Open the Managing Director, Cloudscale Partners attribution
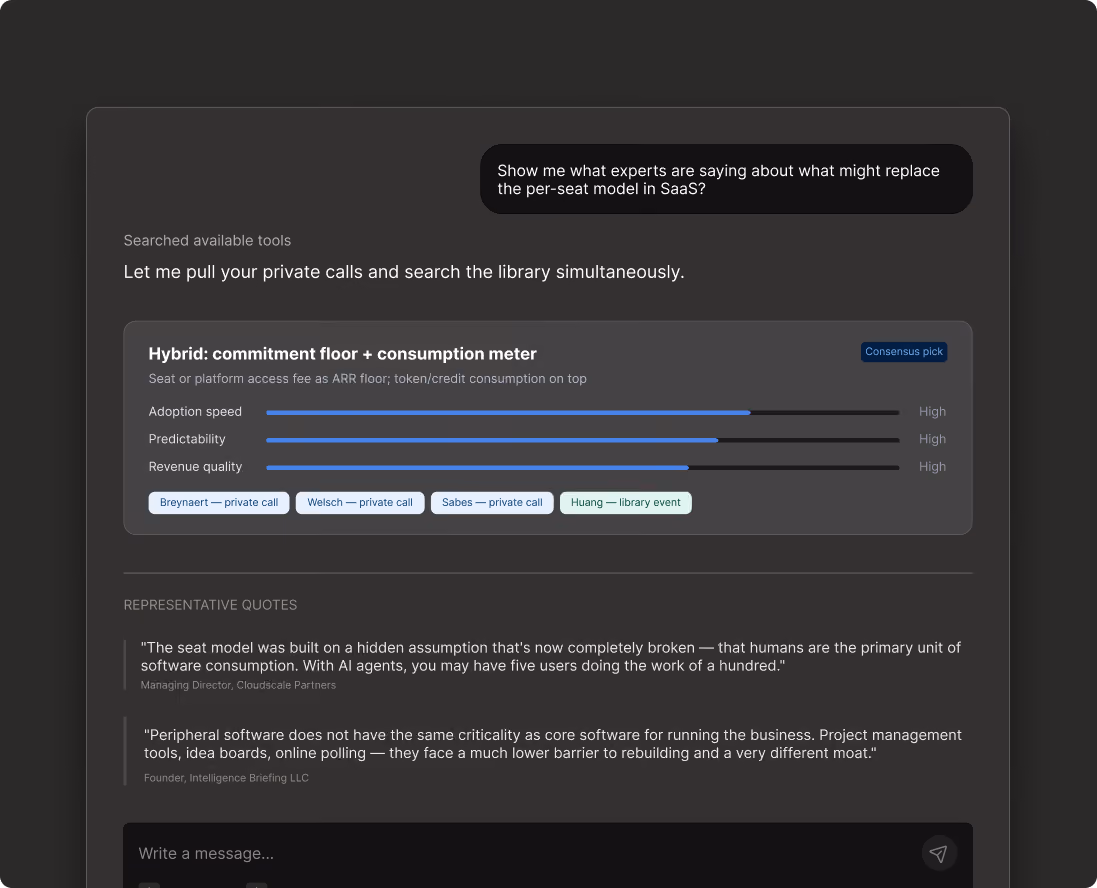This screenshot has width=1097, height=888. [238, 685]
